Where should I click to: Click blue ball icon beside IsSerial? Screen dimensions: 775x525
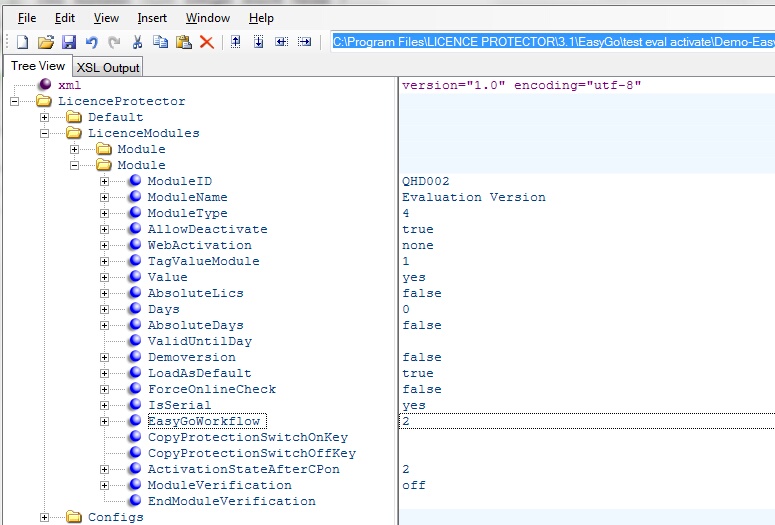tap(135, 405)
